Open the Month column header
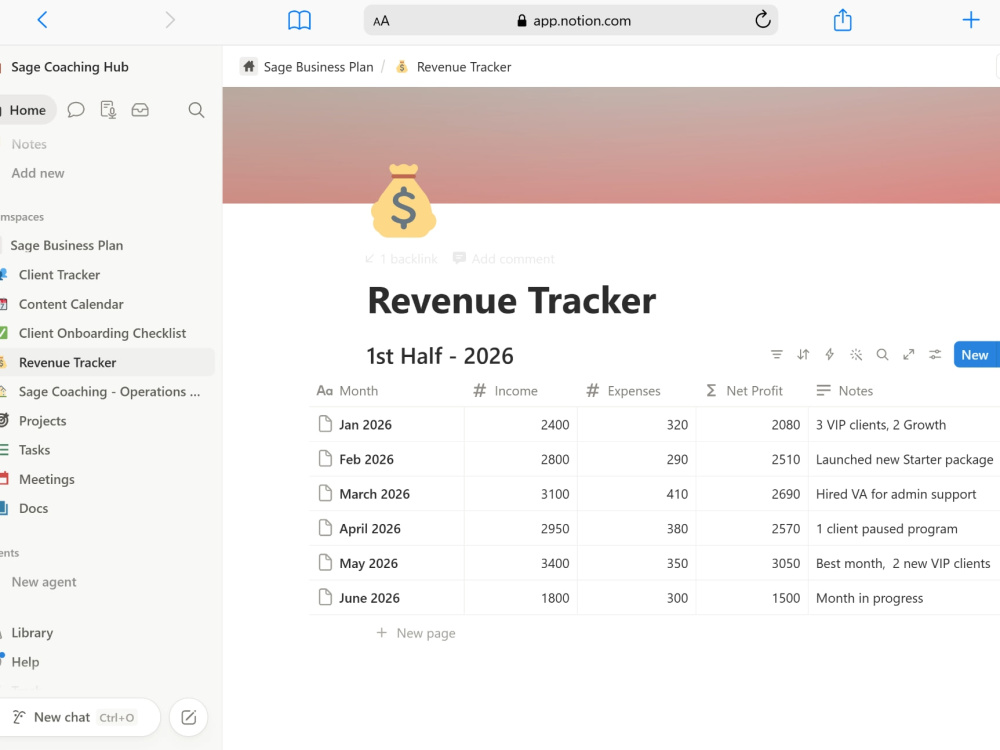 pos(386,391)
